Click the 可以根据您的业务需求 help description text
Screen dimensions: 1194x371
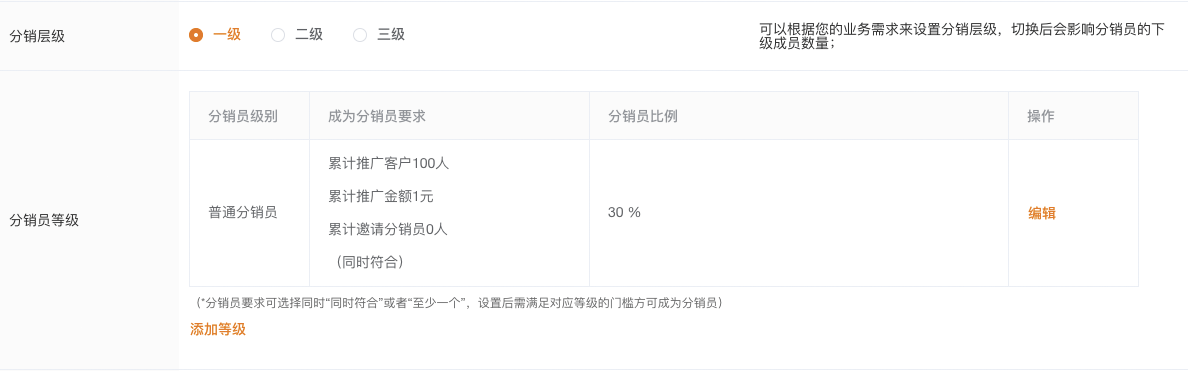(x=963, y=36)
